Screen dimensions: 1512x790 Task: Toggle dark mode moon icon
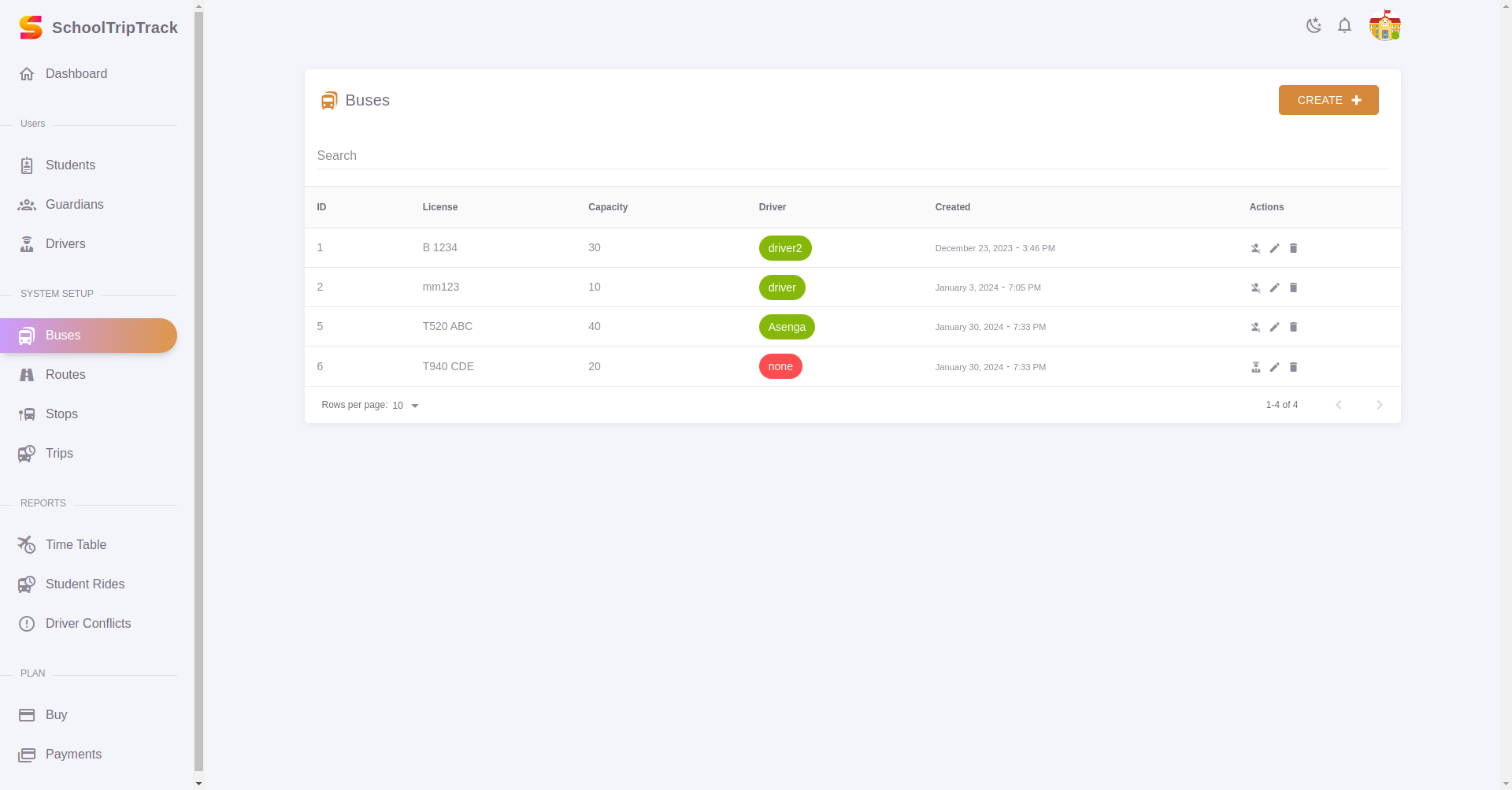(1314, 25)
